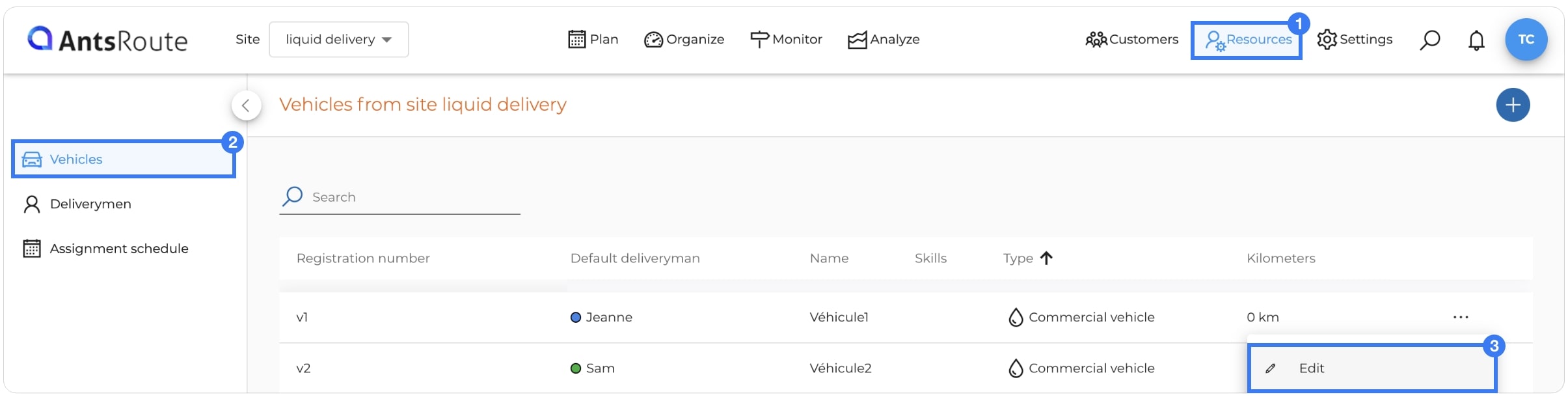1568x399 pixels.
Task: Click the 0 km value for v1
Action: [1262, 318]
